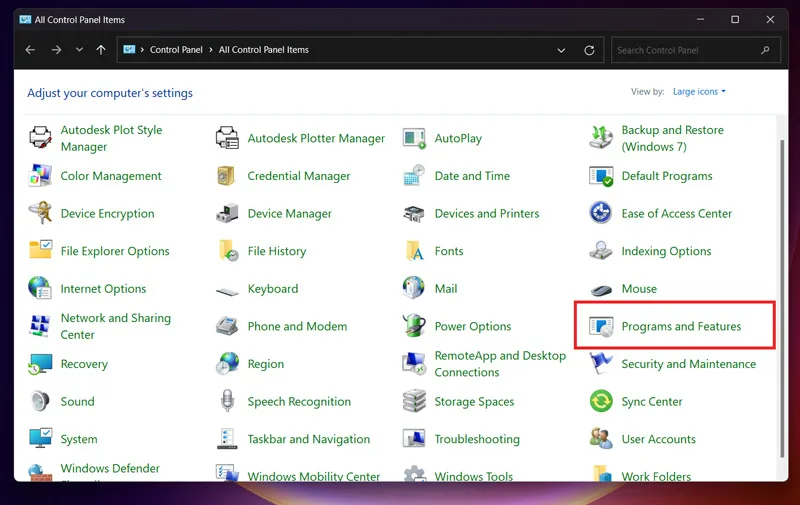This screenshot has height=505, width=800.
Task: Open the recent locations chevron dropdown
Action: [x=79, y=49]
